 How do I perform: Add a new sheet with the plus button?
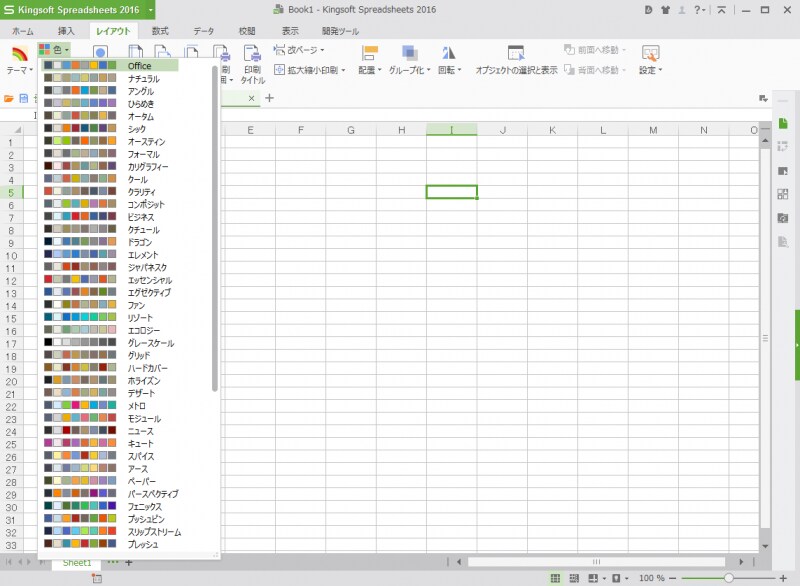pyautogui.click(x=127, y=563)
